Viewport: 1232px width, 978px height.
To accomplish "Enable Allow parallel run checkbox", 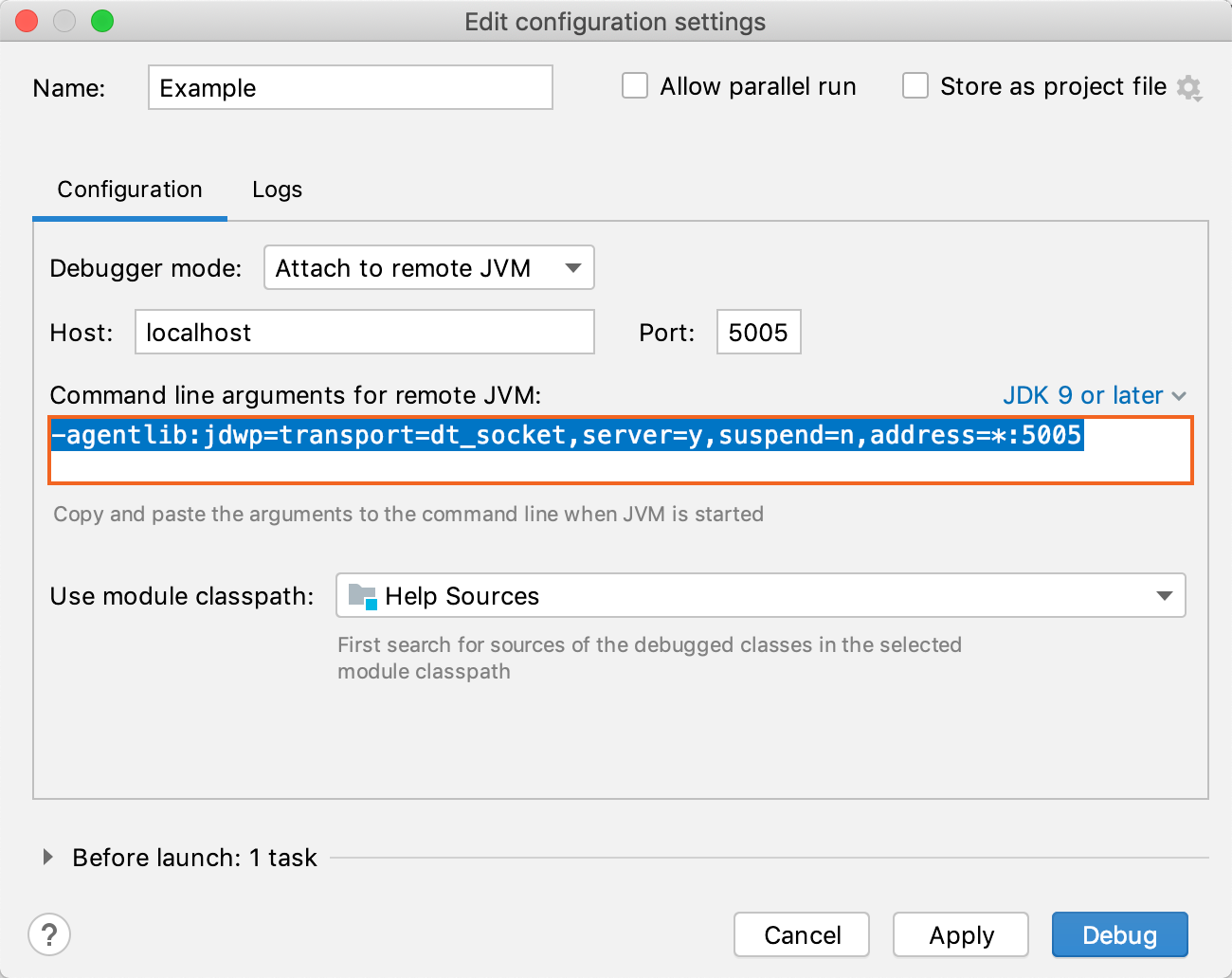I will [635, 86].
